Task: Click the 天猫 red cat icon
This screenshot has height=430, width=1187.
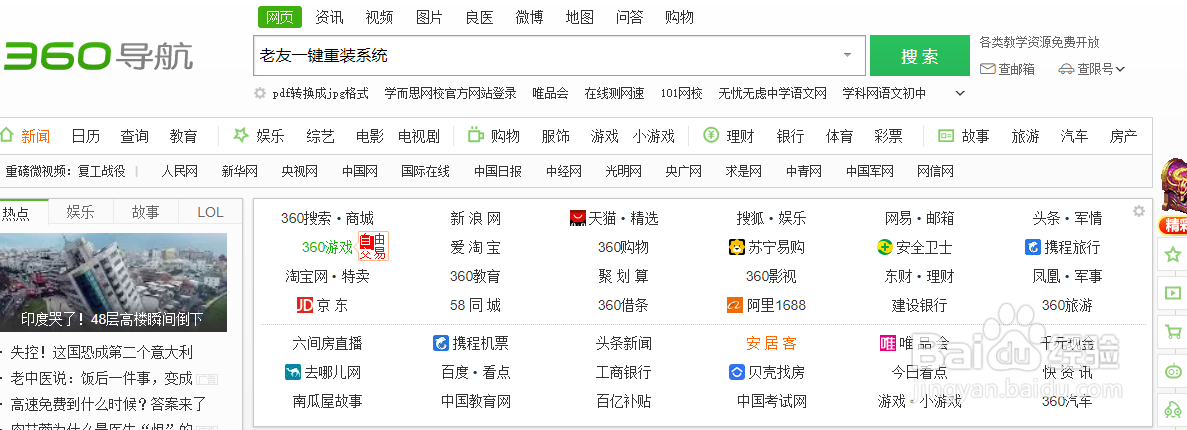Action: point(578,218)
